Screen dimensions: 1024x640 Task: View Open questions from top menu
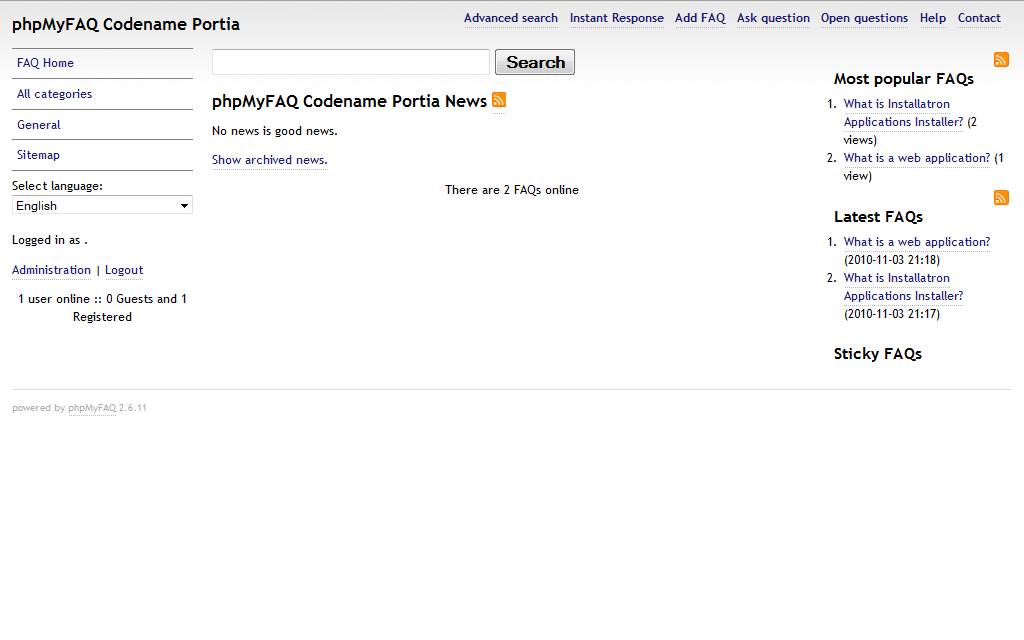click(864, 18)
